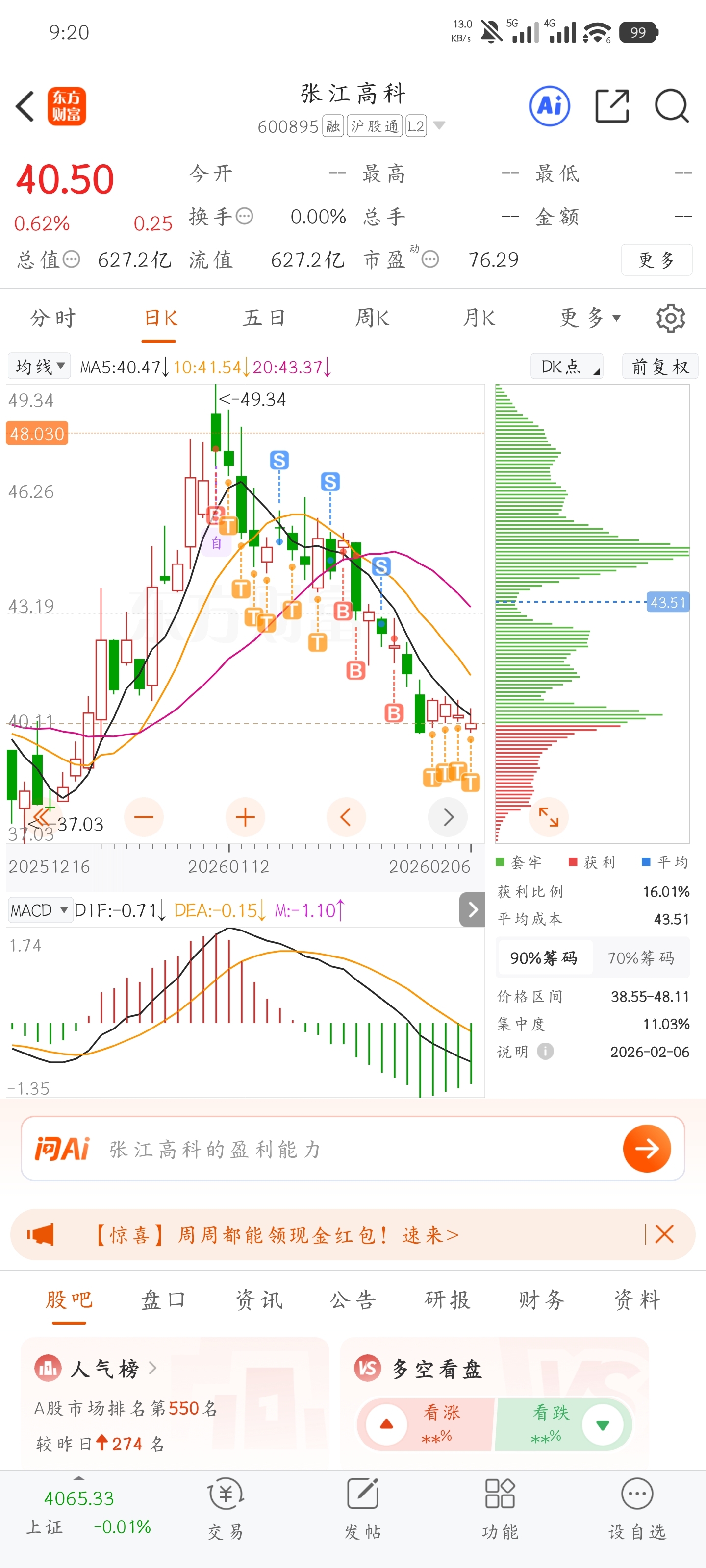Open the search magnifier icon
The height and width of the screenshot is (1568, 706).
671,106
